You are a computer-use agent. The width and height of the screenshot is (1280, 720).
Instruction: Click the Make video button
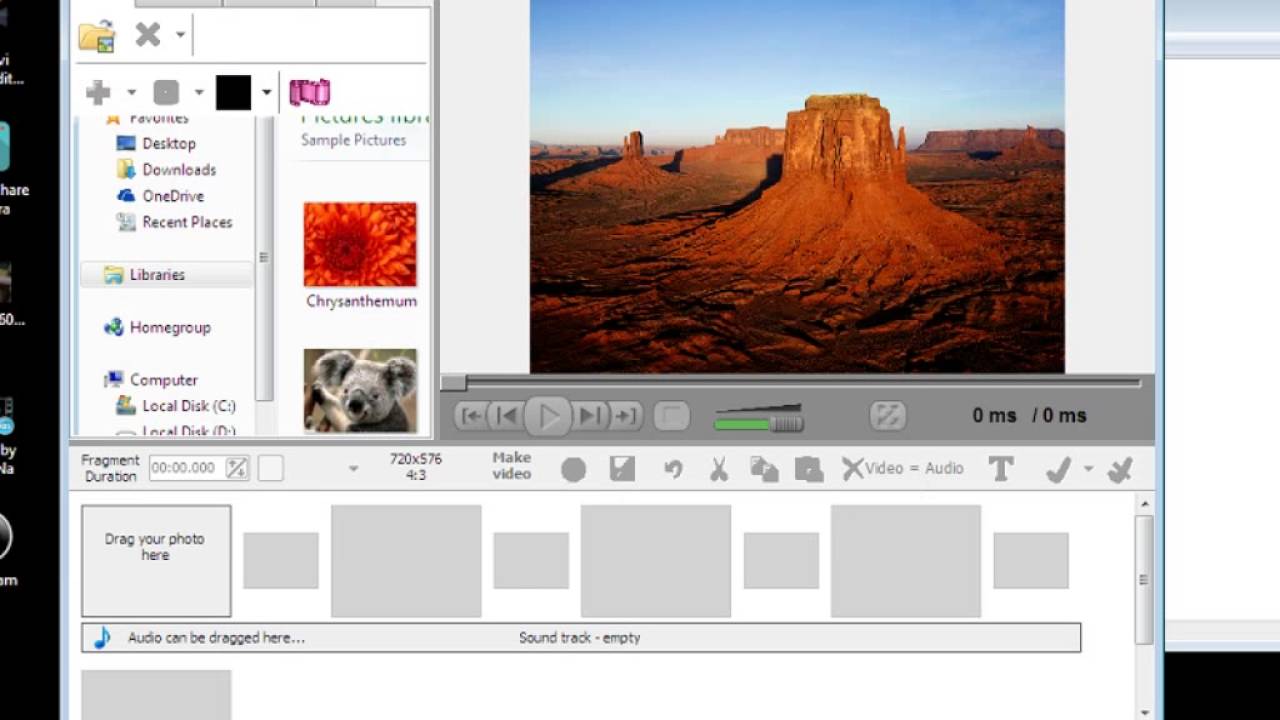tap(511, 466)
